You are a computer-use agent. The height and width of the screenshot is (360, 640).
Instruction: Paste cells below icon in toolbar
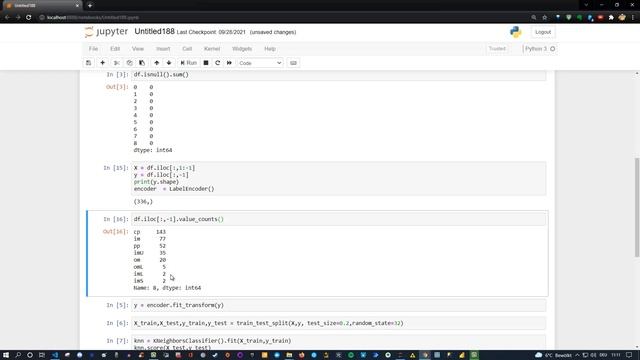pos(142,63)
